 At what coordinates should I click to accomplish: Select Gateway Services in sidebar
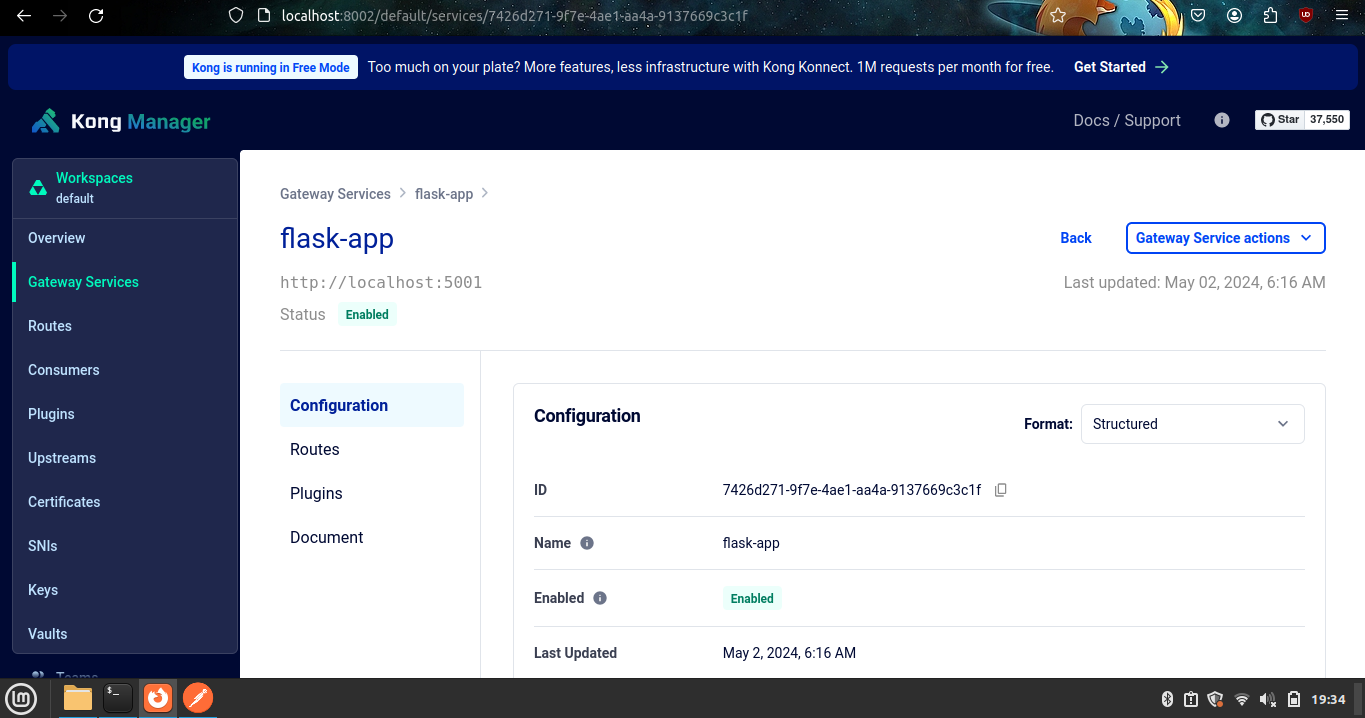tap(125, 282)
